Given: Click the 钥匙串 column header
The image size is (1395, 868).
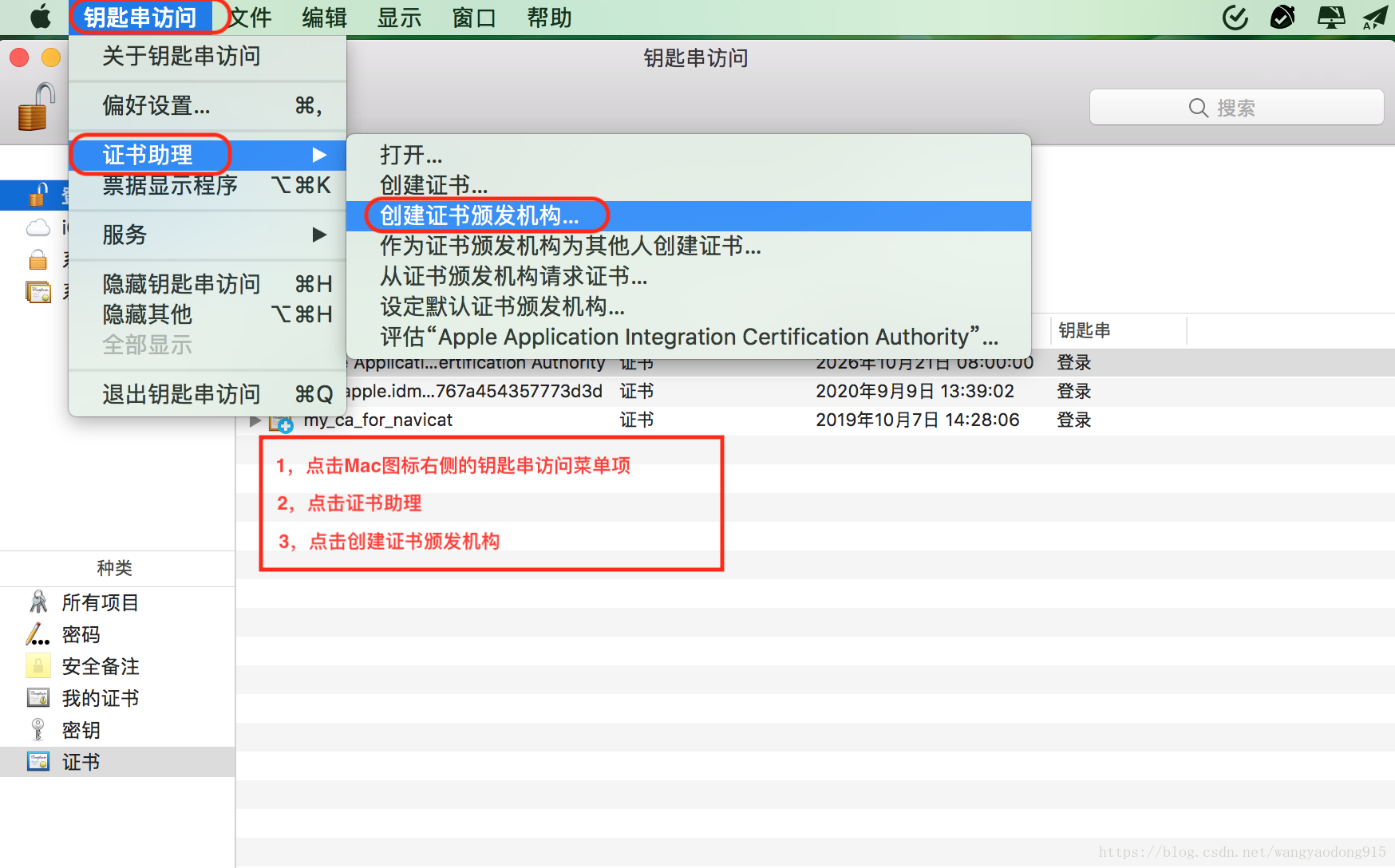Looking at the screenshot, I should click(1117, 330).
